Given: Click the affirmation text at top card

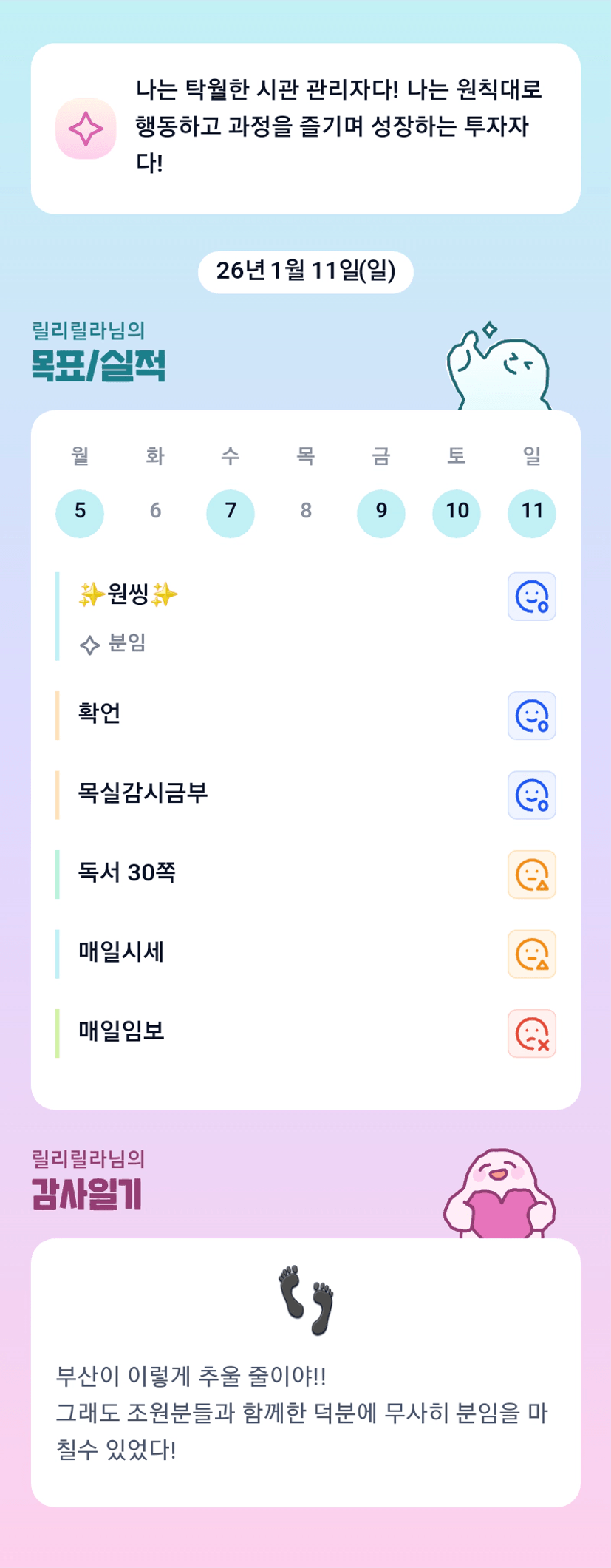Looking at the screenshot, I should click(x=338, y=126).
